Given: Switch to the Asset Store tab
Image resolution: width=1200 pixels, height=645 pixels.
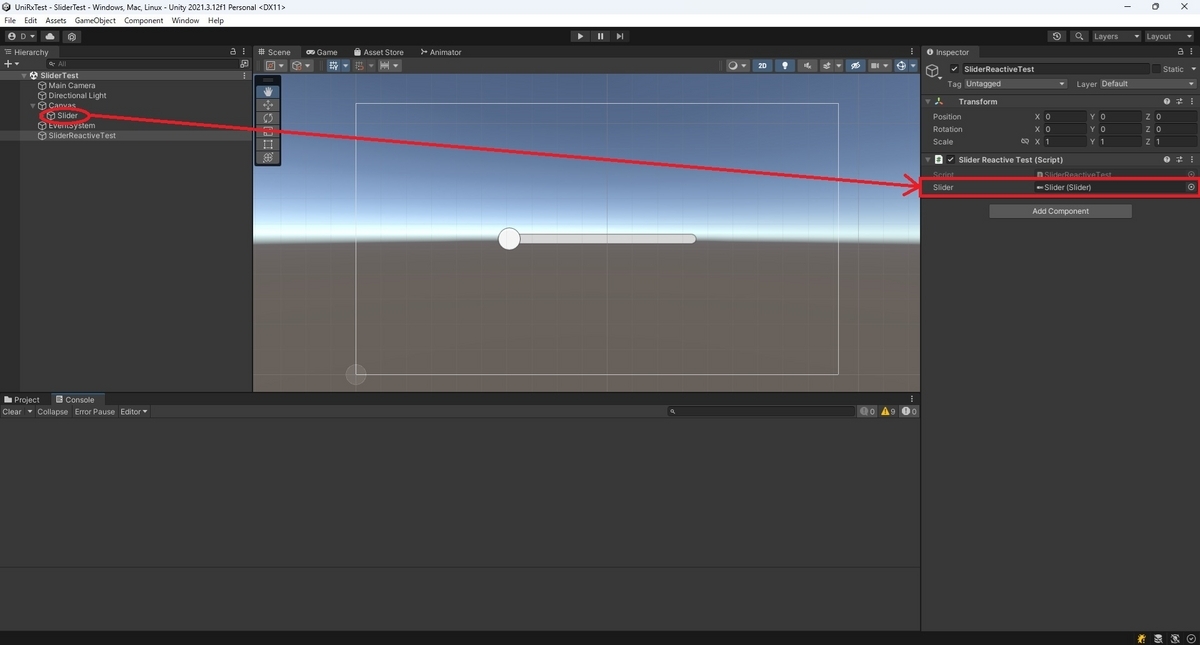Looking at the screenshot, I should click(378, 52).
